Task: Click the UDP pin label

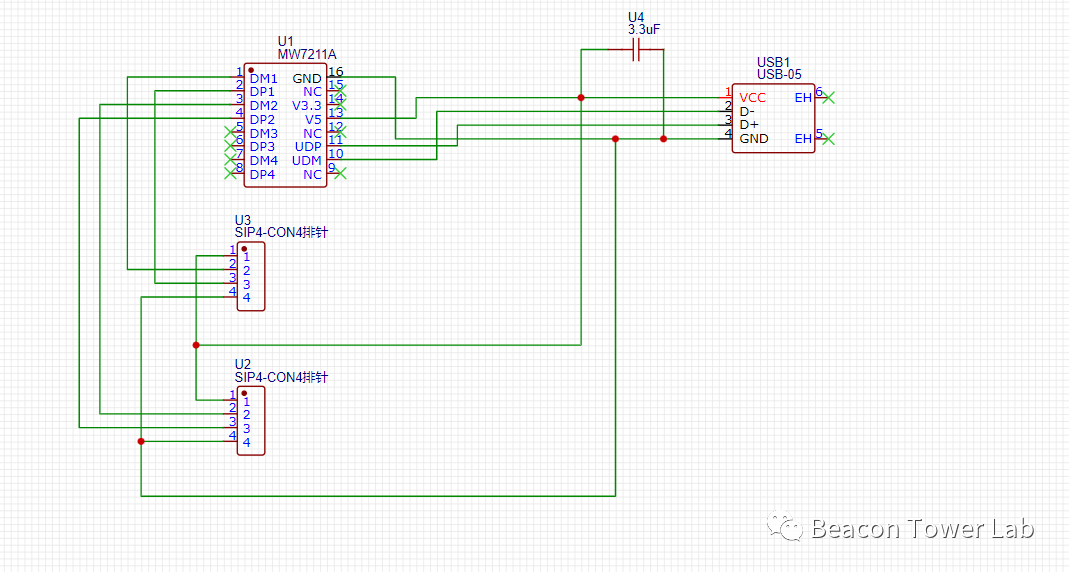Action: coord(308,147)
